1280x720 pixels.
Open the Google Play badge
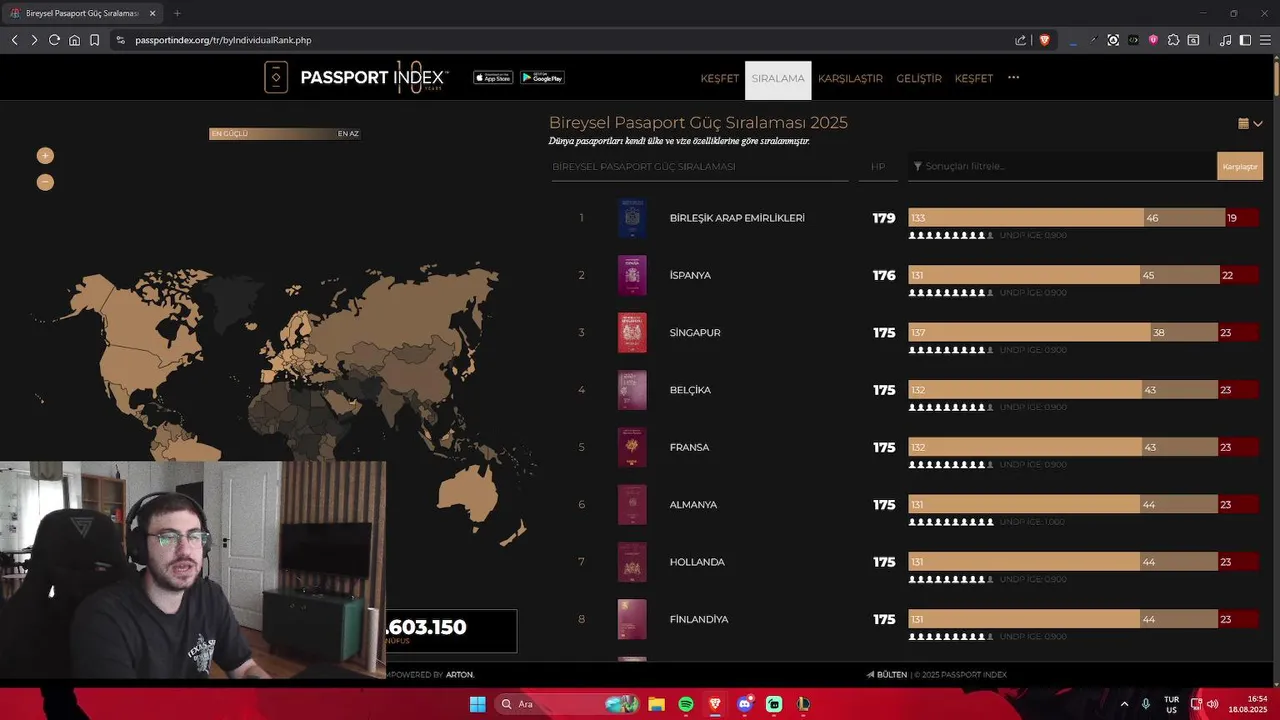542,78
